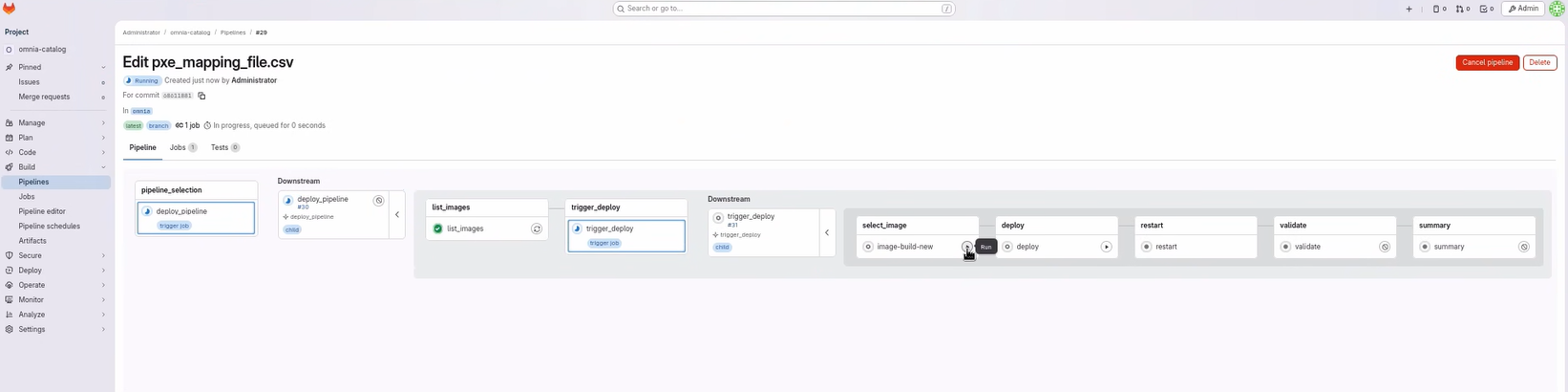Open the Pipelines breadcrumb link

233,33
